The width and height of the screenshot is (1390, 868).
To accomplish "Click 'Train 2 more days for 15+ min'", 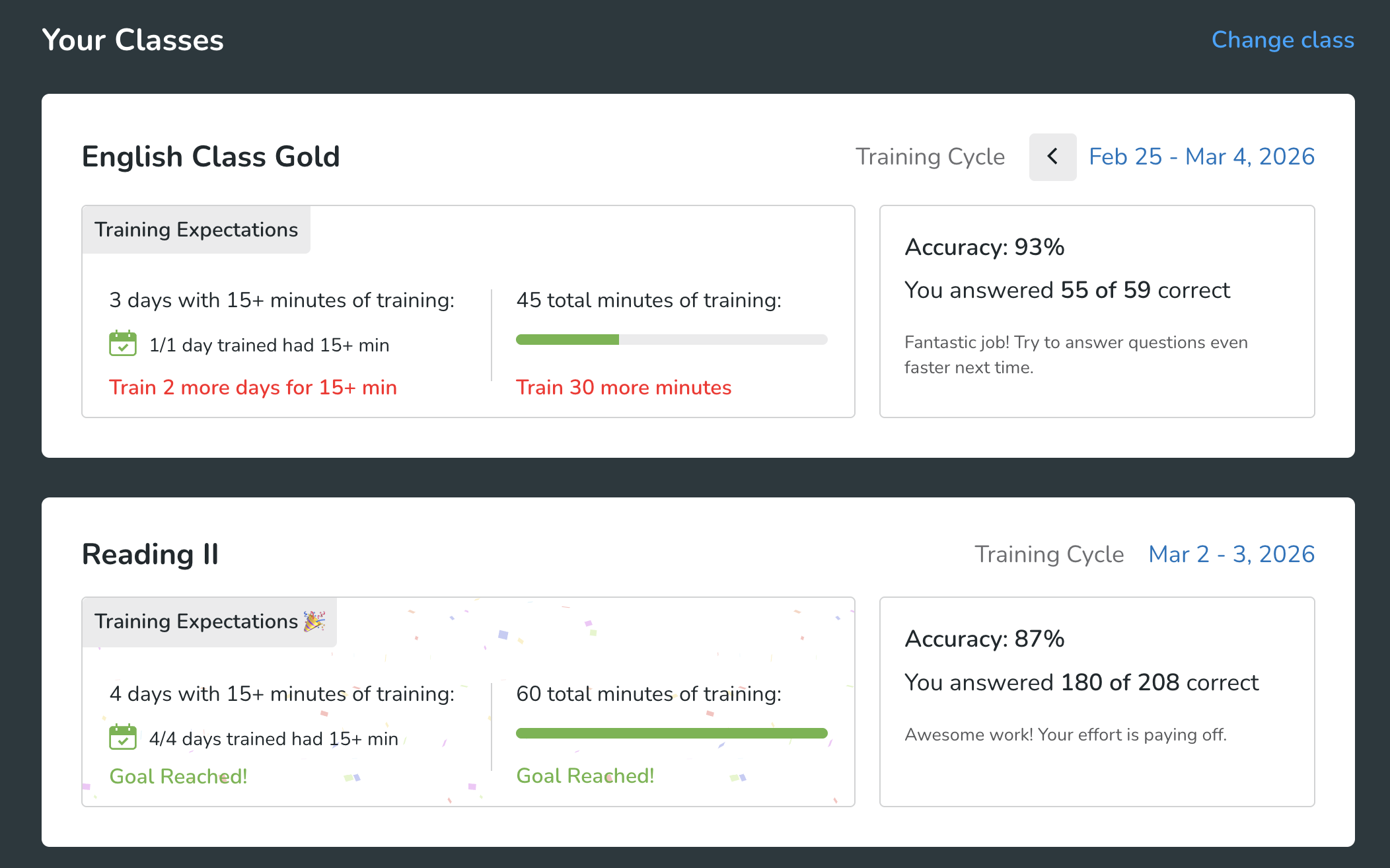I will (x=253, y=387).
